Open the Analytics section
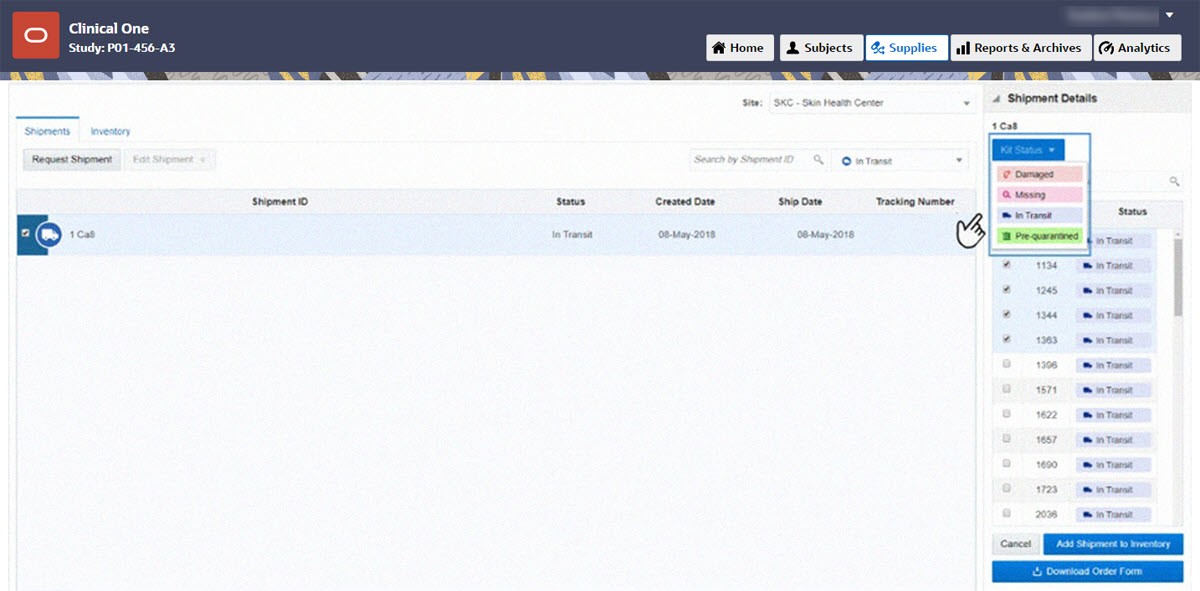The image size is (1200, 591). (1137, 48)
